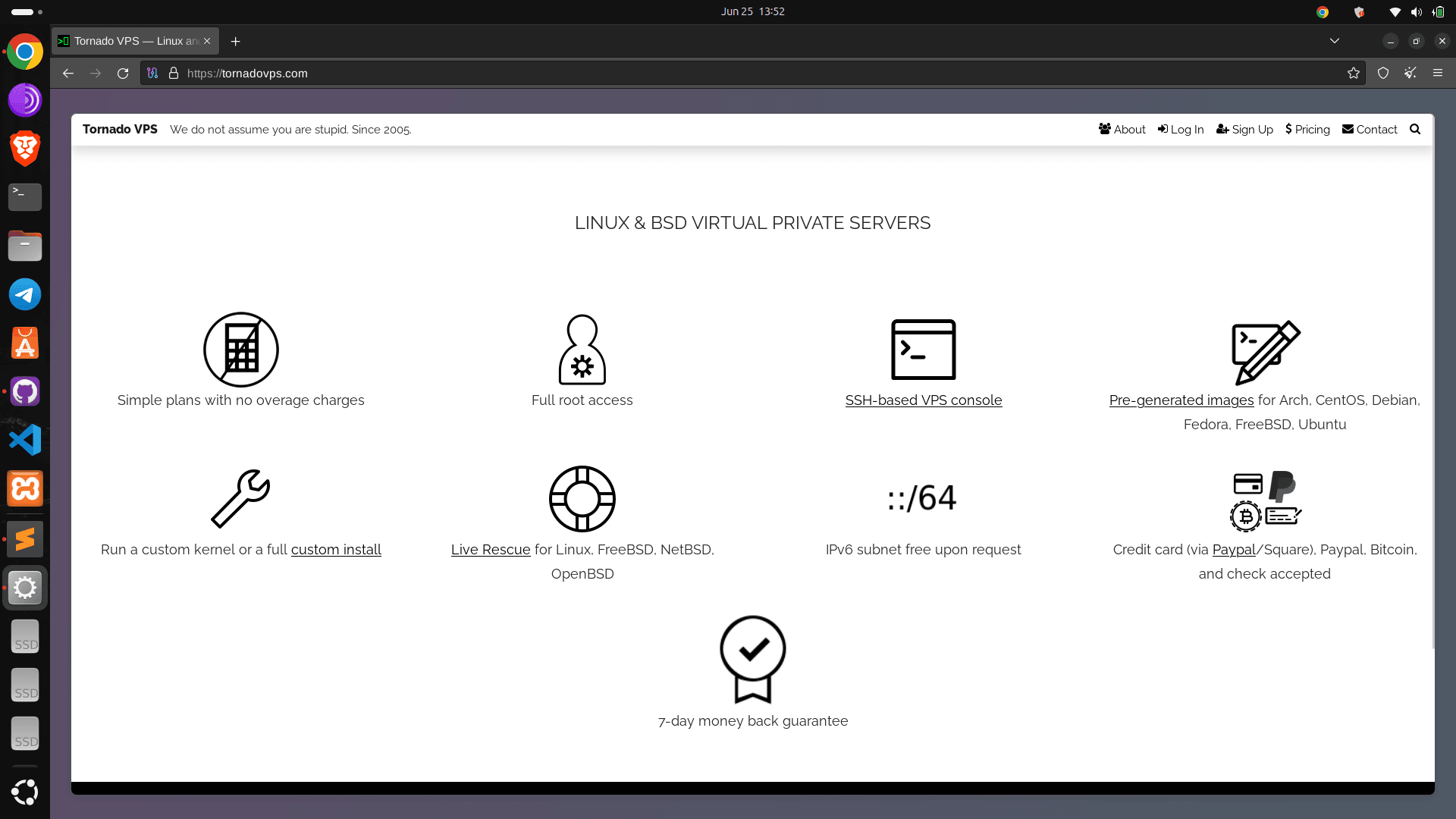Image resolution: width=1456 pixels, height=819 pixels.
Task: Click the SSH console terminal icon
Action: pos(924,350)
